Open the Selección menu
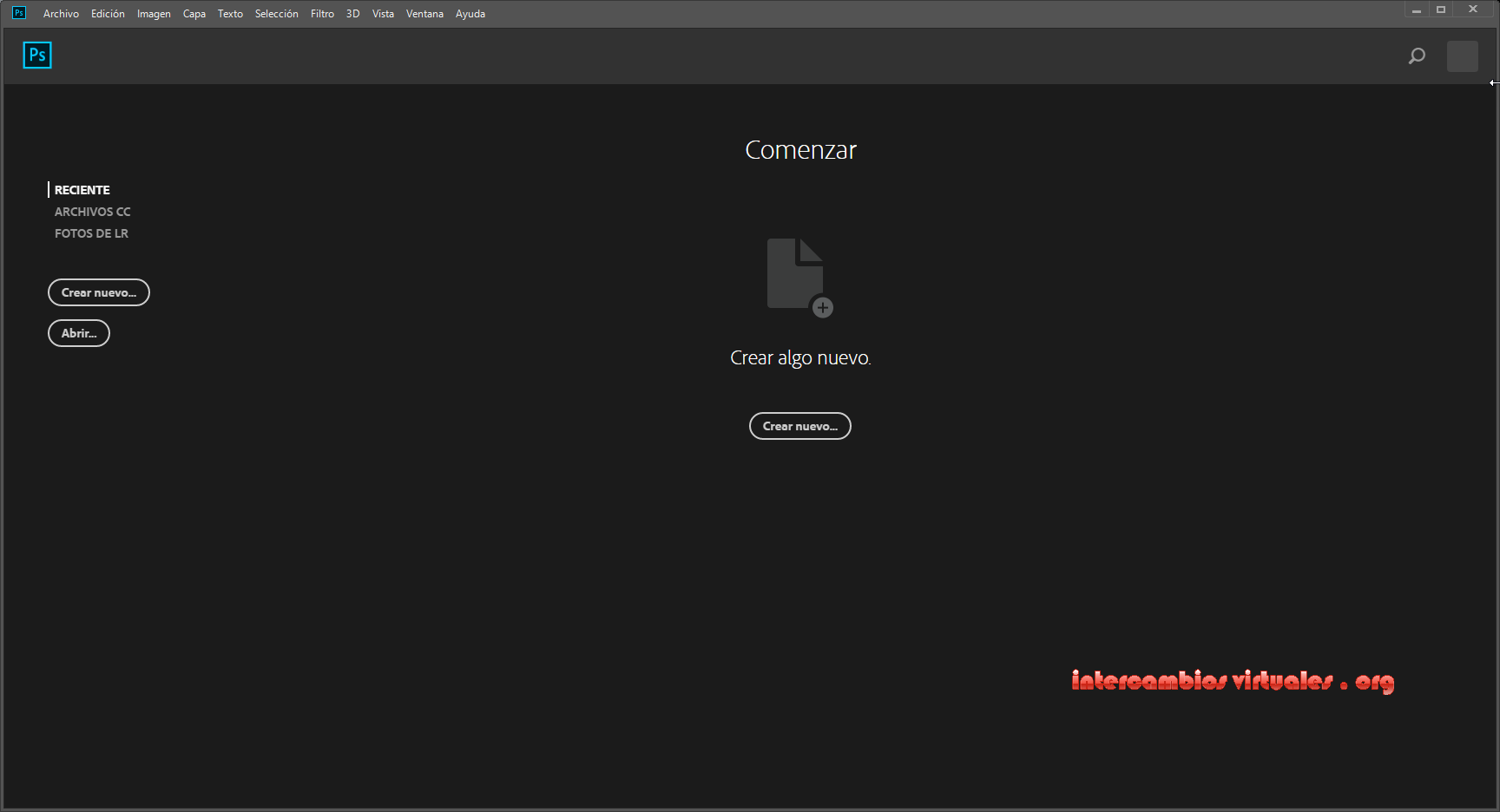The width and height of the screenshot is (1500, 812). point(276,14)
